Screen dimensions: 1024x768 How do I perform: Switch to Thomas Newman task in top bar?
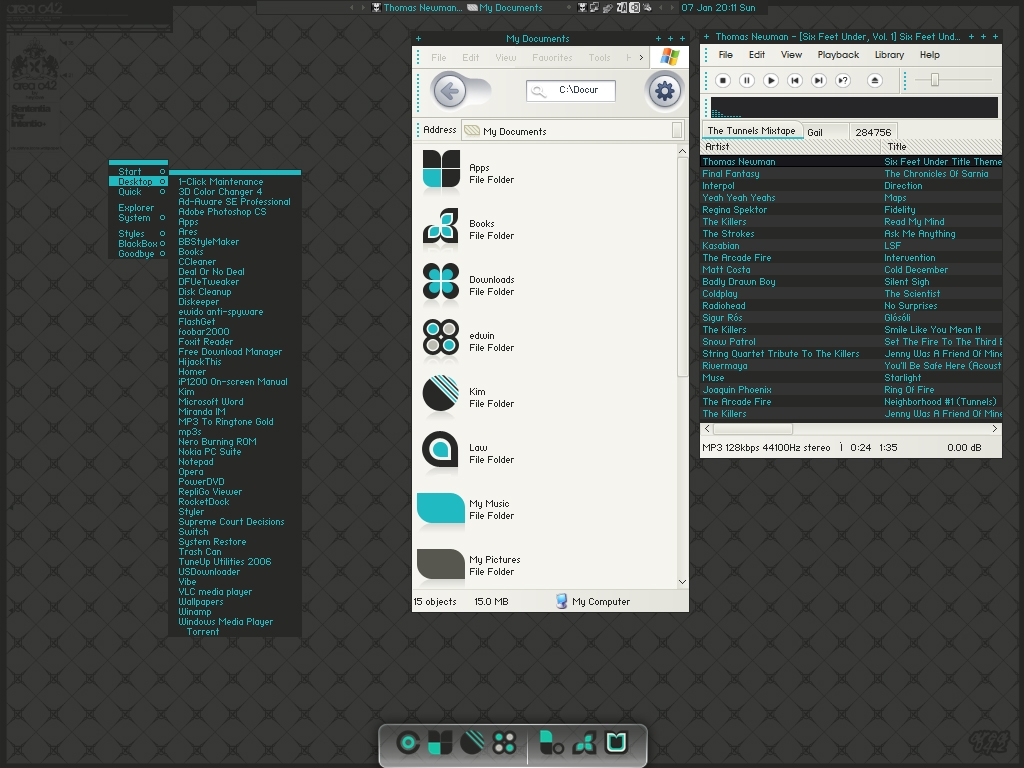(417, 8)
